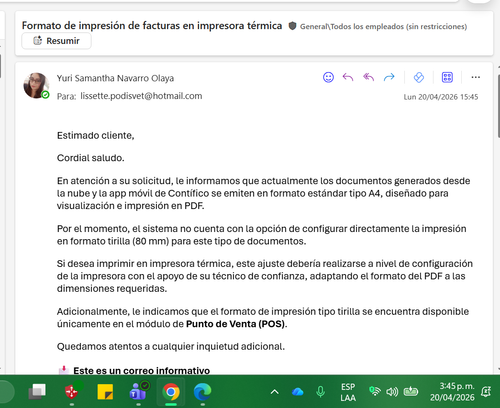The height and width of the screenshot is (408, 500).
Task: Open the sensitivity label shield icon
Action: [x=292, y=26]
